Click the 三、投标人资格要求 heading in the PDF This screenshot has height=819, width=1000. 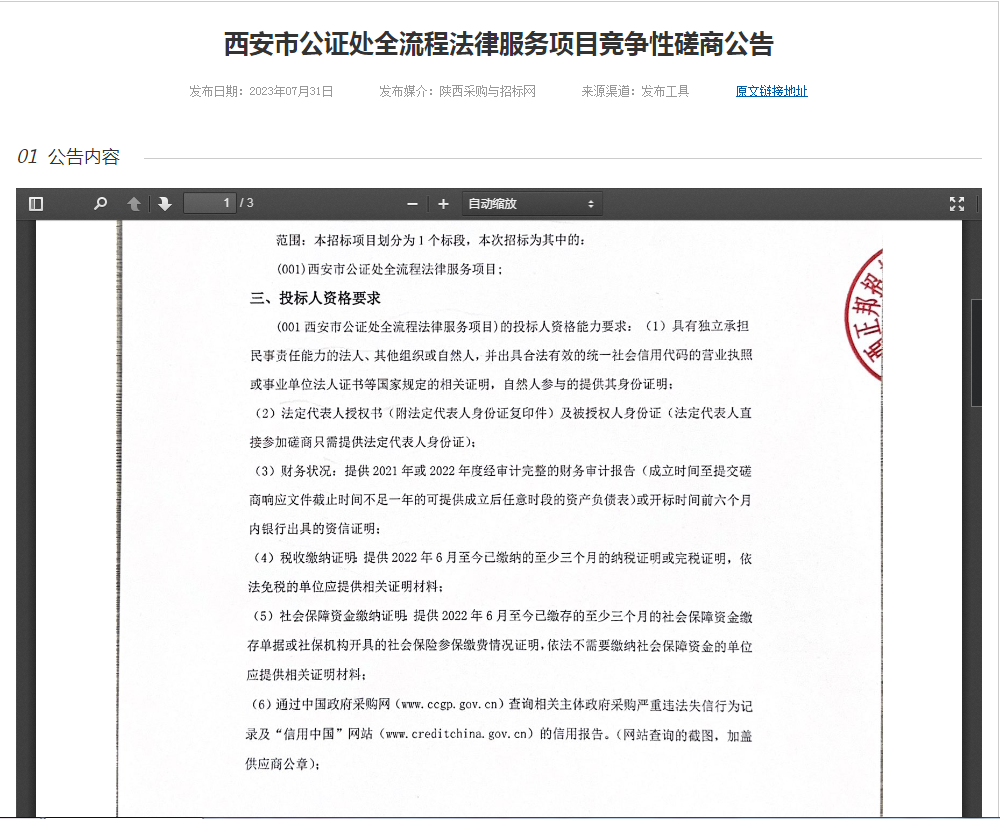pos(316,298)
